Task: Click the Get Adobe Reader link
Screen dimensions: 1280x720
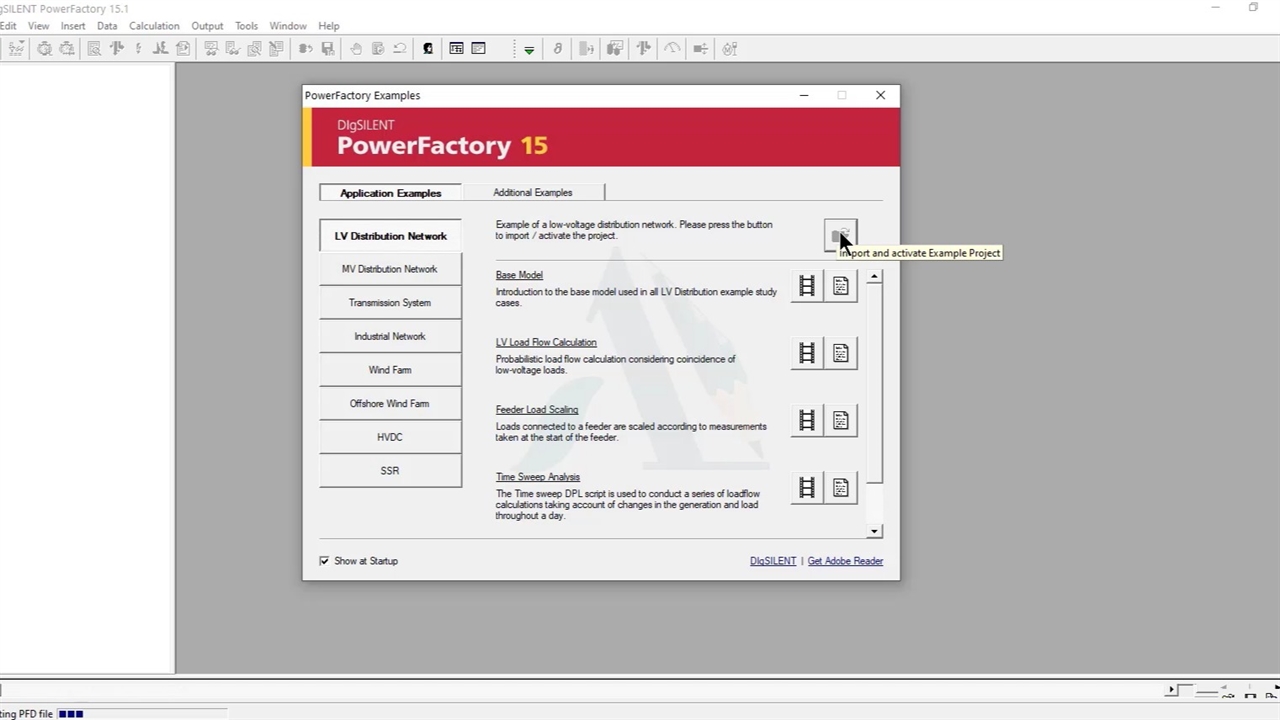Action: 845,561
